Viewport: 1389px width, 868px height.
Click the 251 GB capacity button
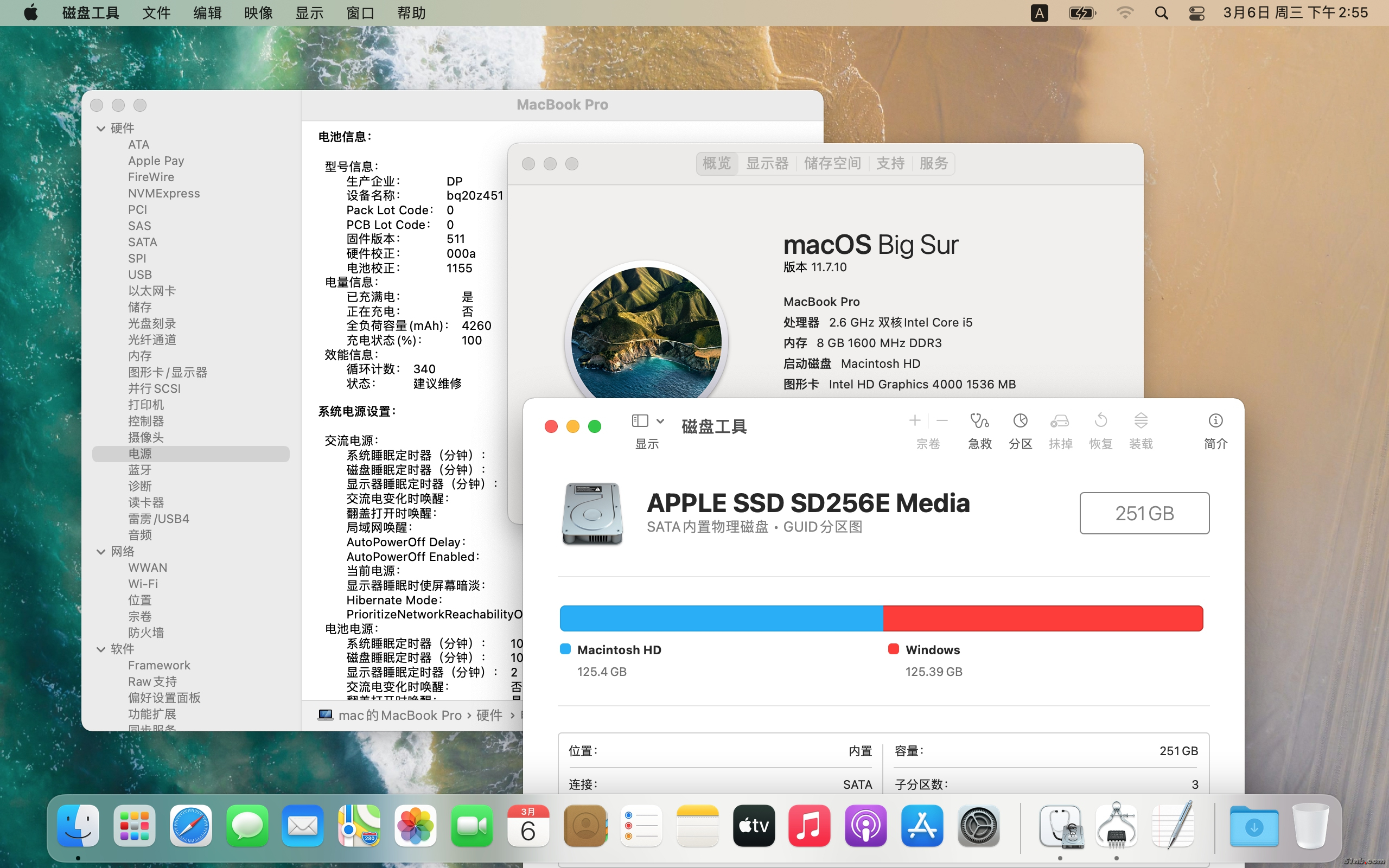pos(1144,513)
